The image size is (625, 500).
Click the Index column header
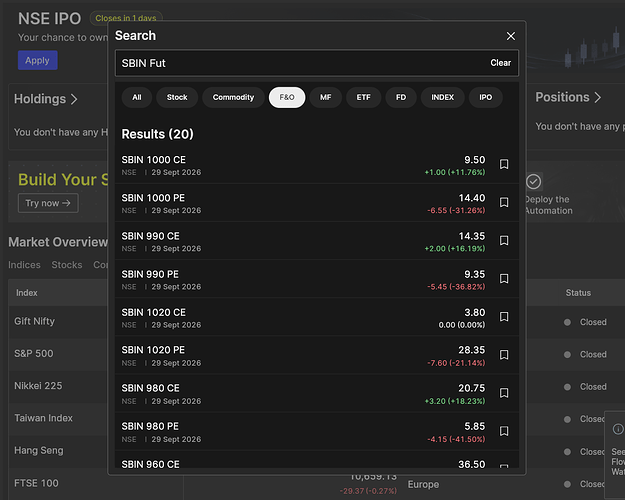(x=27, y=293)
